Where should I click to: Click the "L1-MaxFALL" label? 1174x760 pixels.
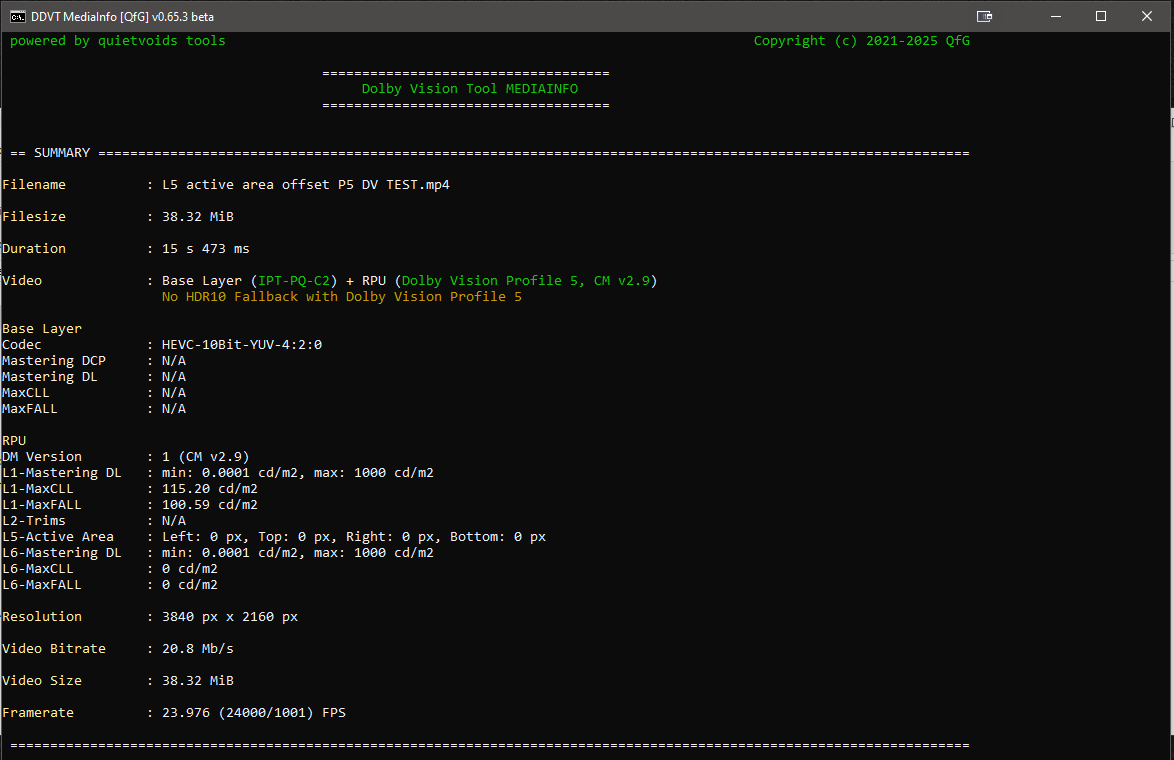[x=42, y=505]
